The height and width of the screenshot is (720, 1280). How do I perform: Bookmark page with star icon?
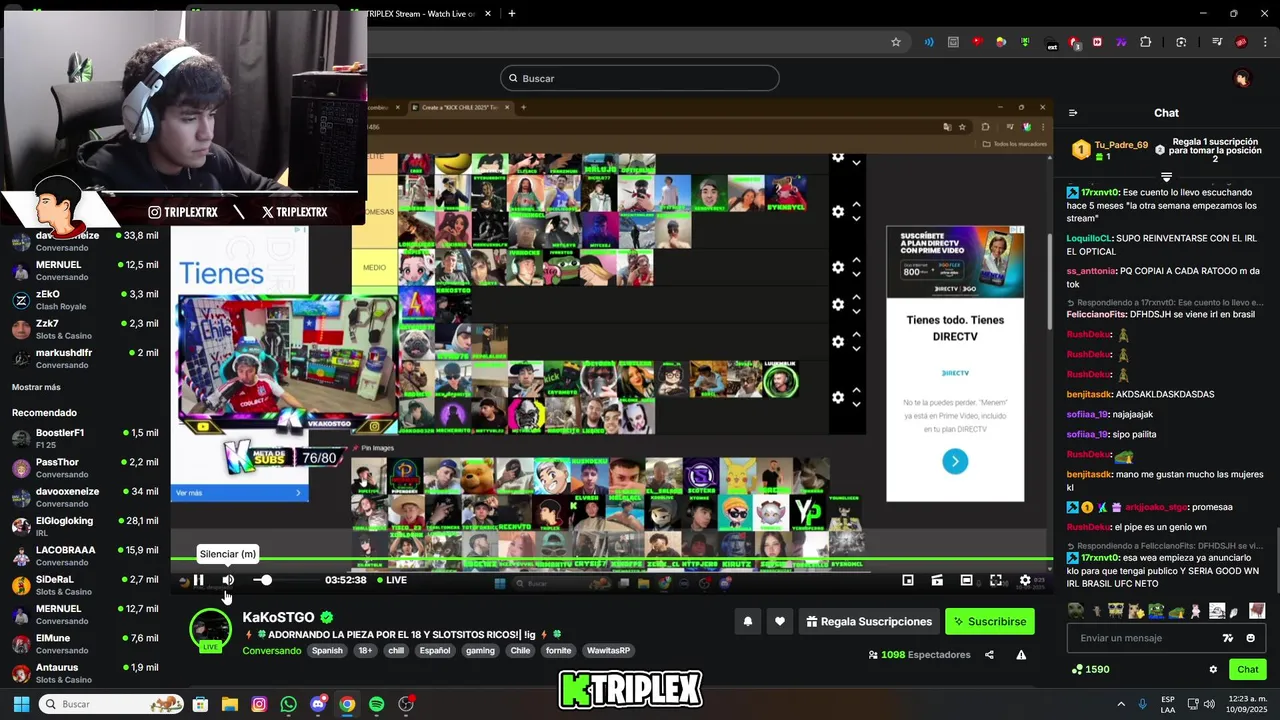point(896,42)
